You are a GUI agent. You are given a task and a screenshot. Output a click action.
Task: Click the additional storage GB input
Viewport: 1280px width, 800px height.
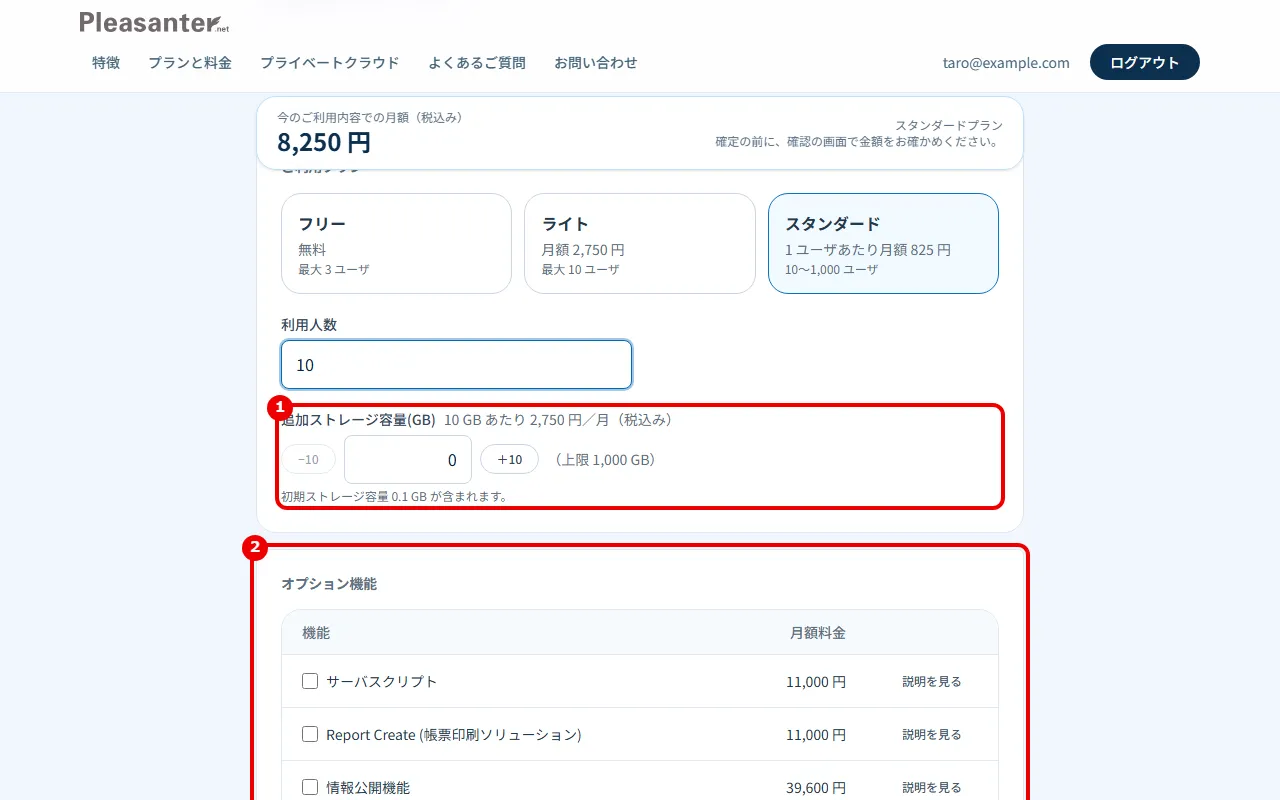coord(408,460)
